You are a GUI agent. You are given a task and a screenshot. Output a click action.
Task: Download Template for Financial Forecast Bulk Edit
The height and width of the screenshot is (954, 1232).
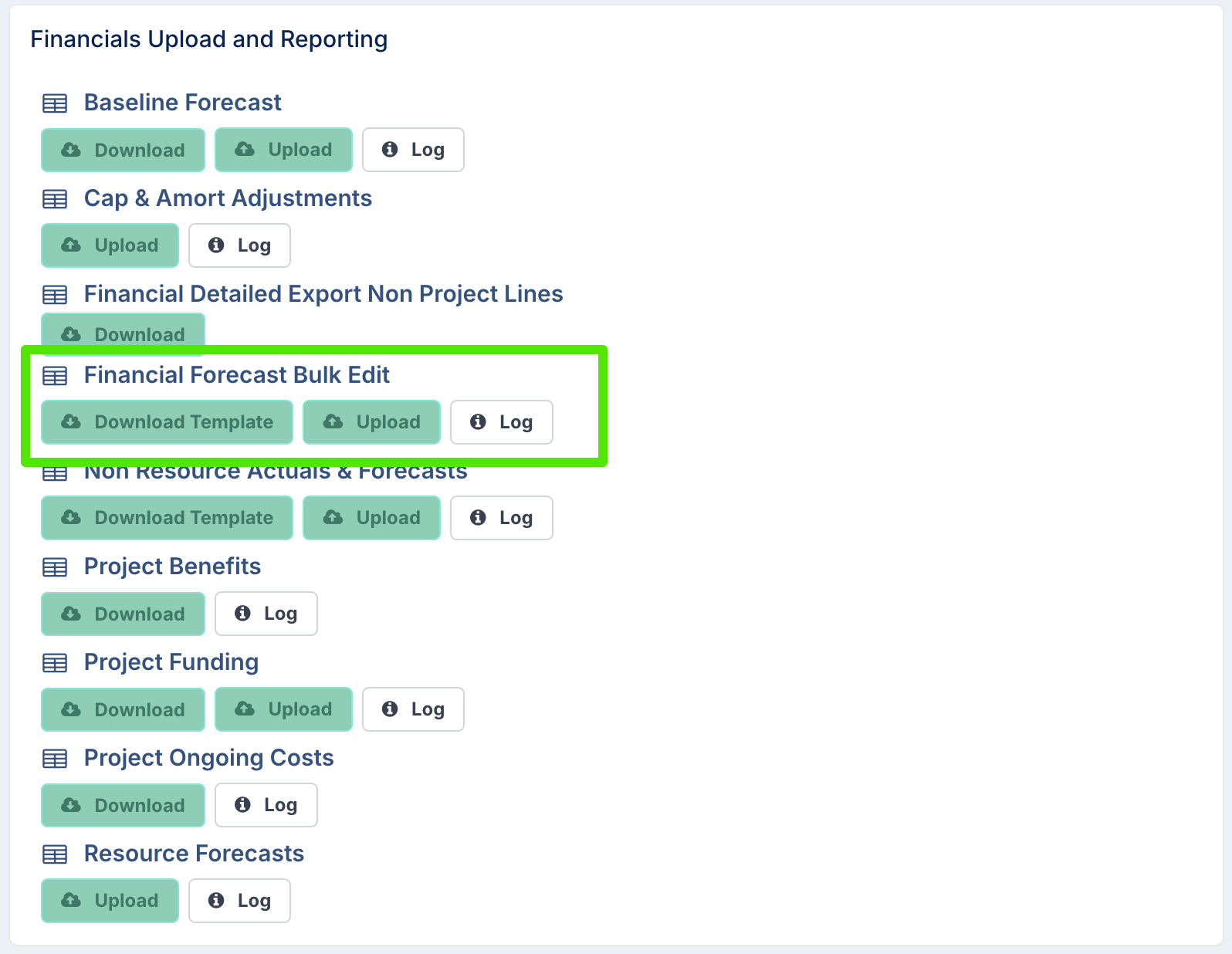167,422
